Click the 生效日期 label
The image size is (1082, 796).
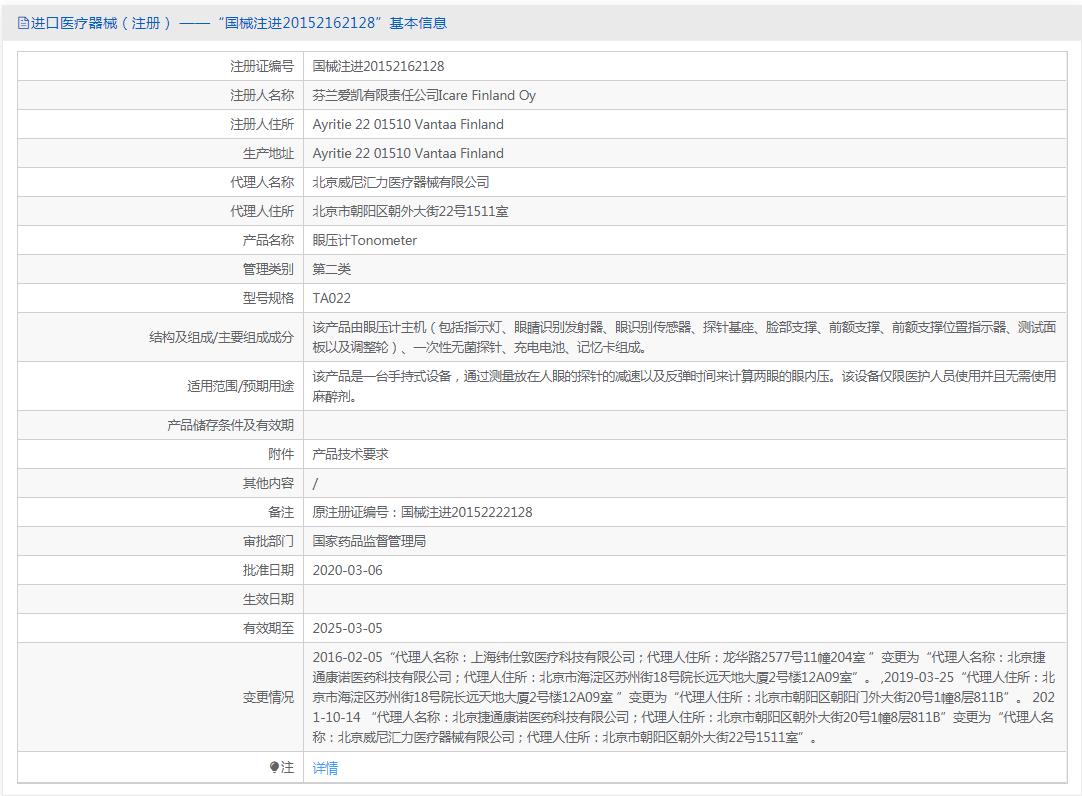(268, 599)
